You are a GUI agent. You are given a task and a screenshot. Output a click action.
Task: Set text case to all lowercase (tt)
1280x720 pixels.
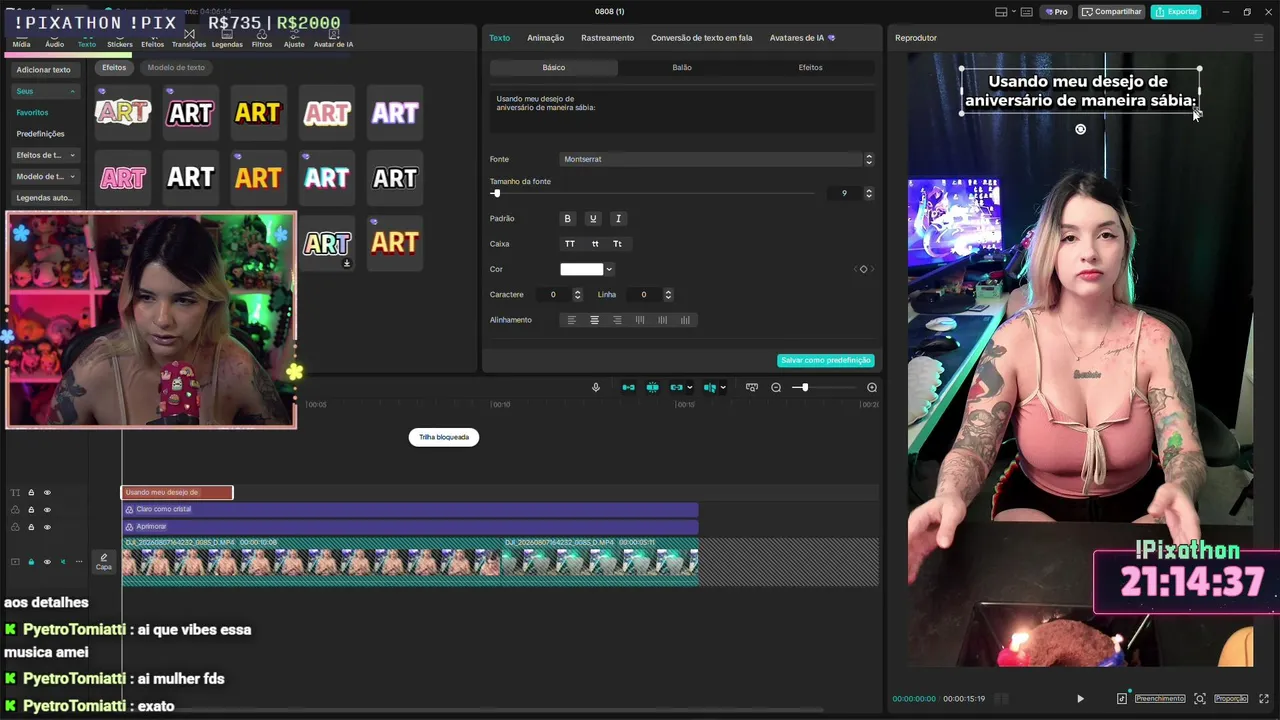click(x=595, y=244)
